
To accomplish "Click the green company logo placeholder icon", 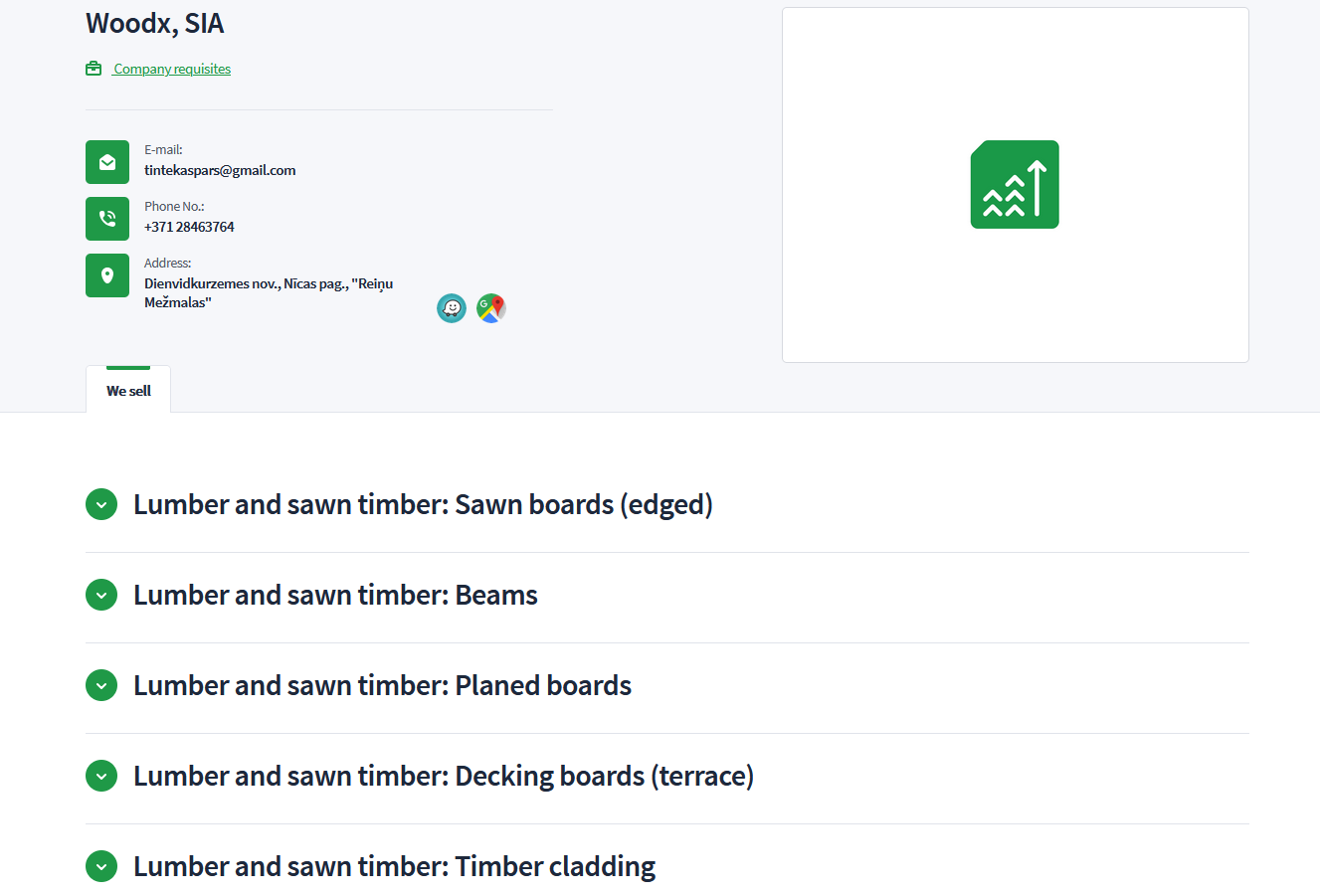I will coord(1015,185).
